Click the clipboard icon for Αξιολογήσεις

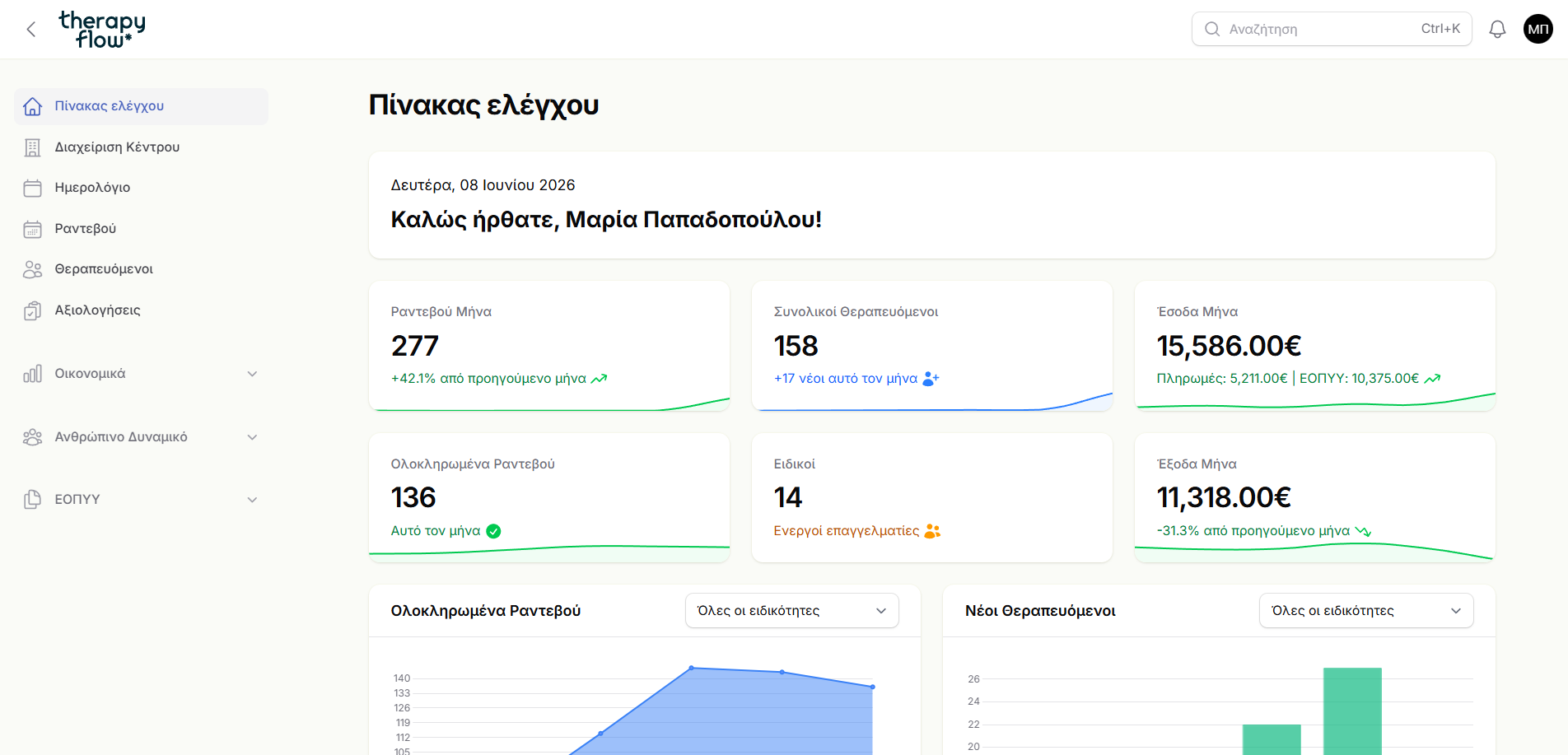pos(33,310)
